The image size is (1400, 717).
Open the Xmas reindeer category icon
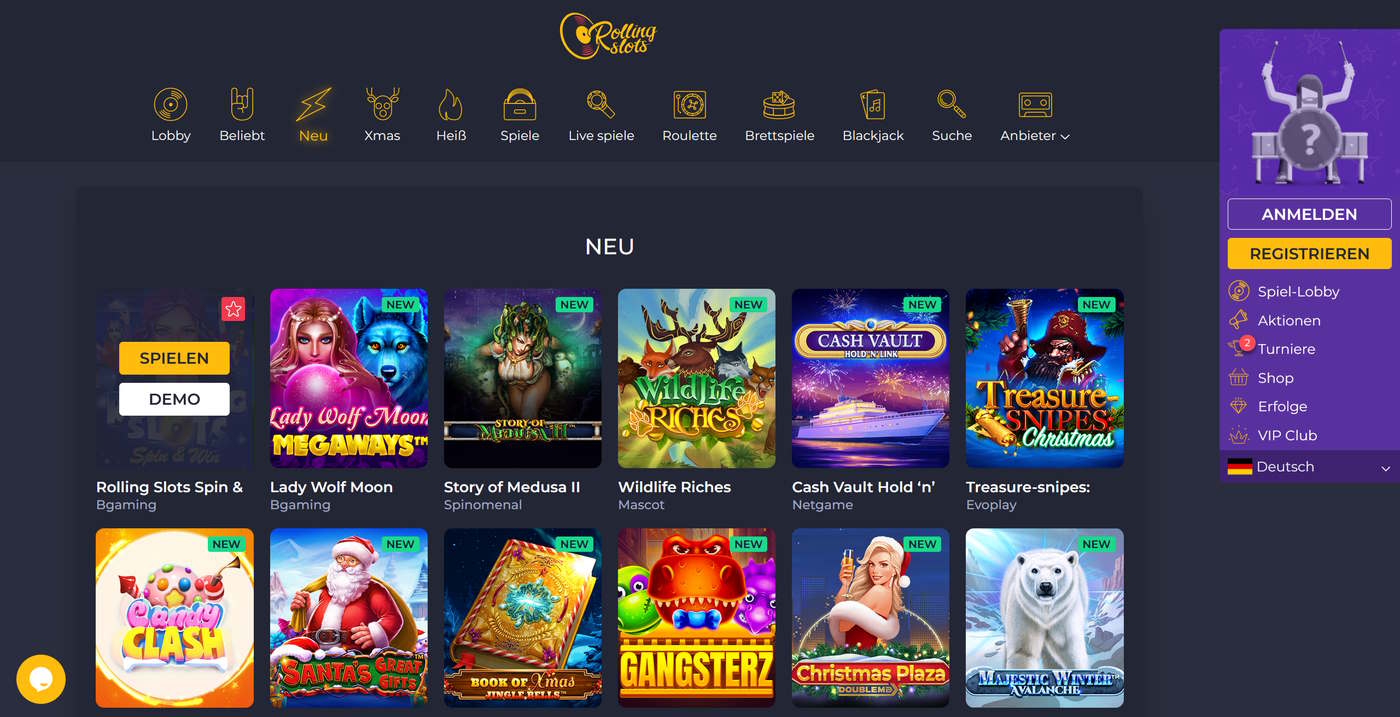pyautogui.click(x=382, y=105)
